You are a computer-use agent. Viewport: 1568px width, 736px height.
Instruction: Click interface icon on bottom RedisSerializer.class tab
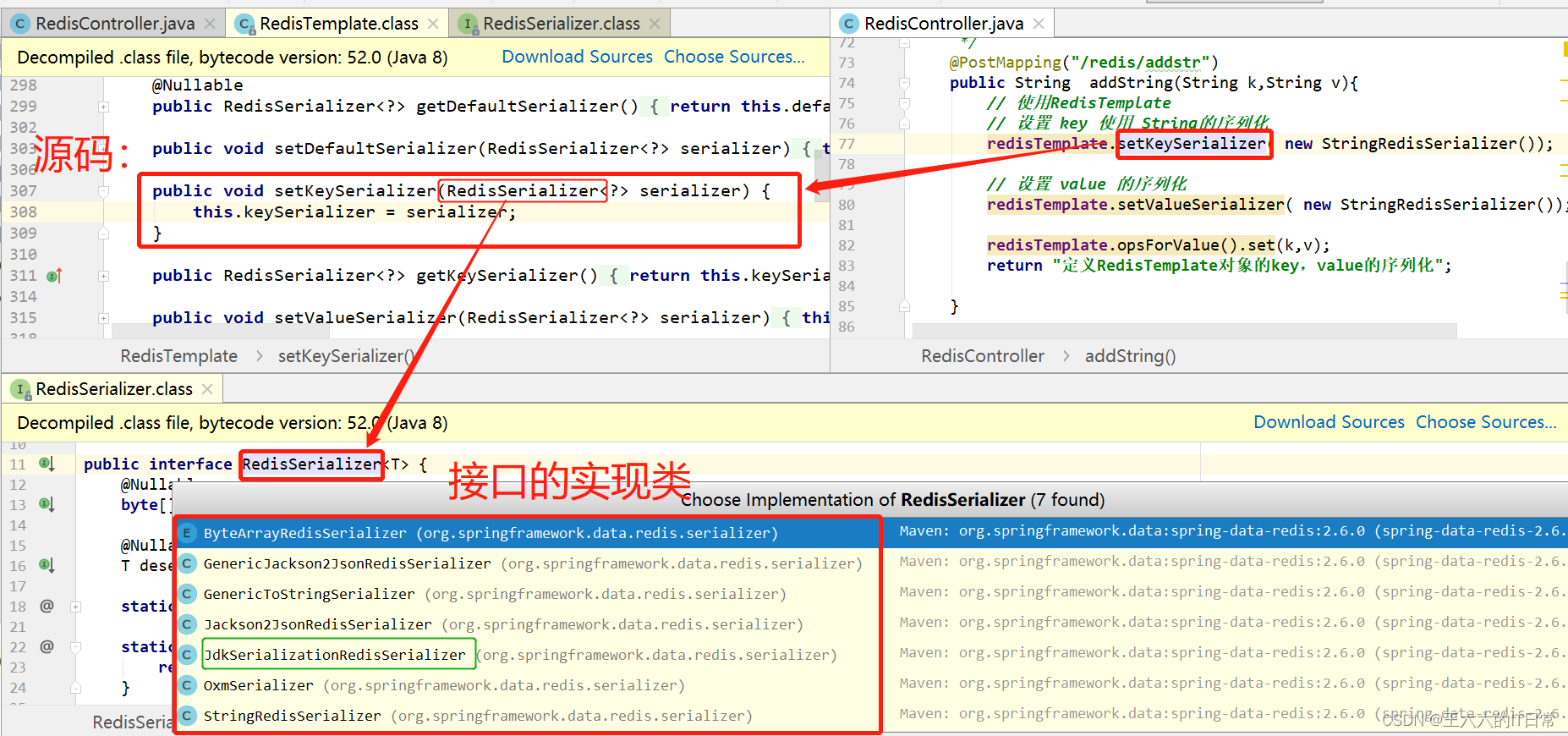20,389
